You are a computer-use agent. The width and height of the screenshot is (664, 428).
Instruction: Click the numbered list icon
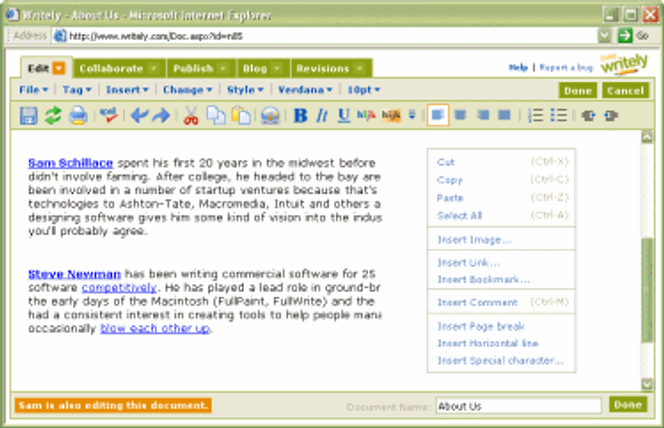tap(535, 115)
